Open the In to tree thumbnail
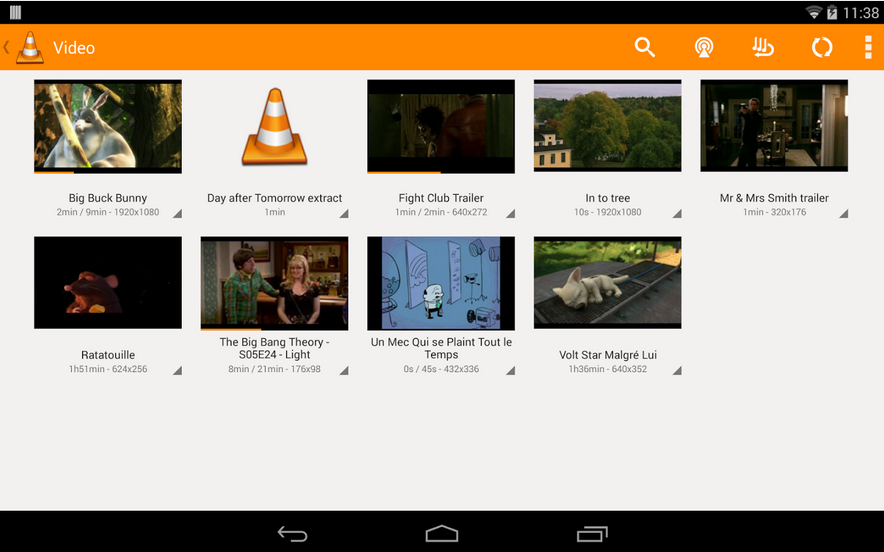The height and width of the screenshot is (552, 884). click(x=608, y=125)
